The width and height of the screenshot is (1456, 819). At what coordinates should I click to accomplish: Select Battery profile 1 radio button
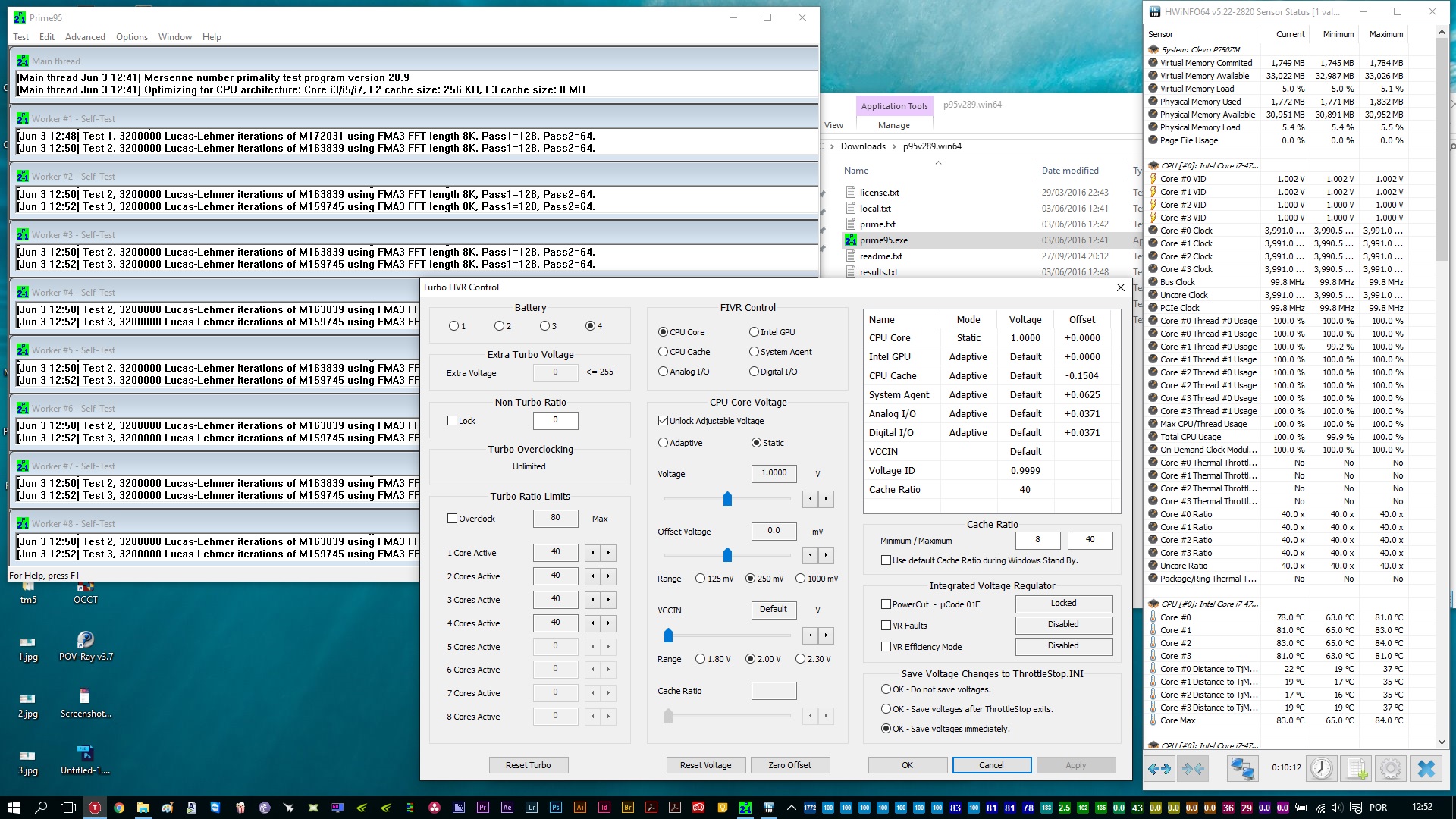coord(453,326)
